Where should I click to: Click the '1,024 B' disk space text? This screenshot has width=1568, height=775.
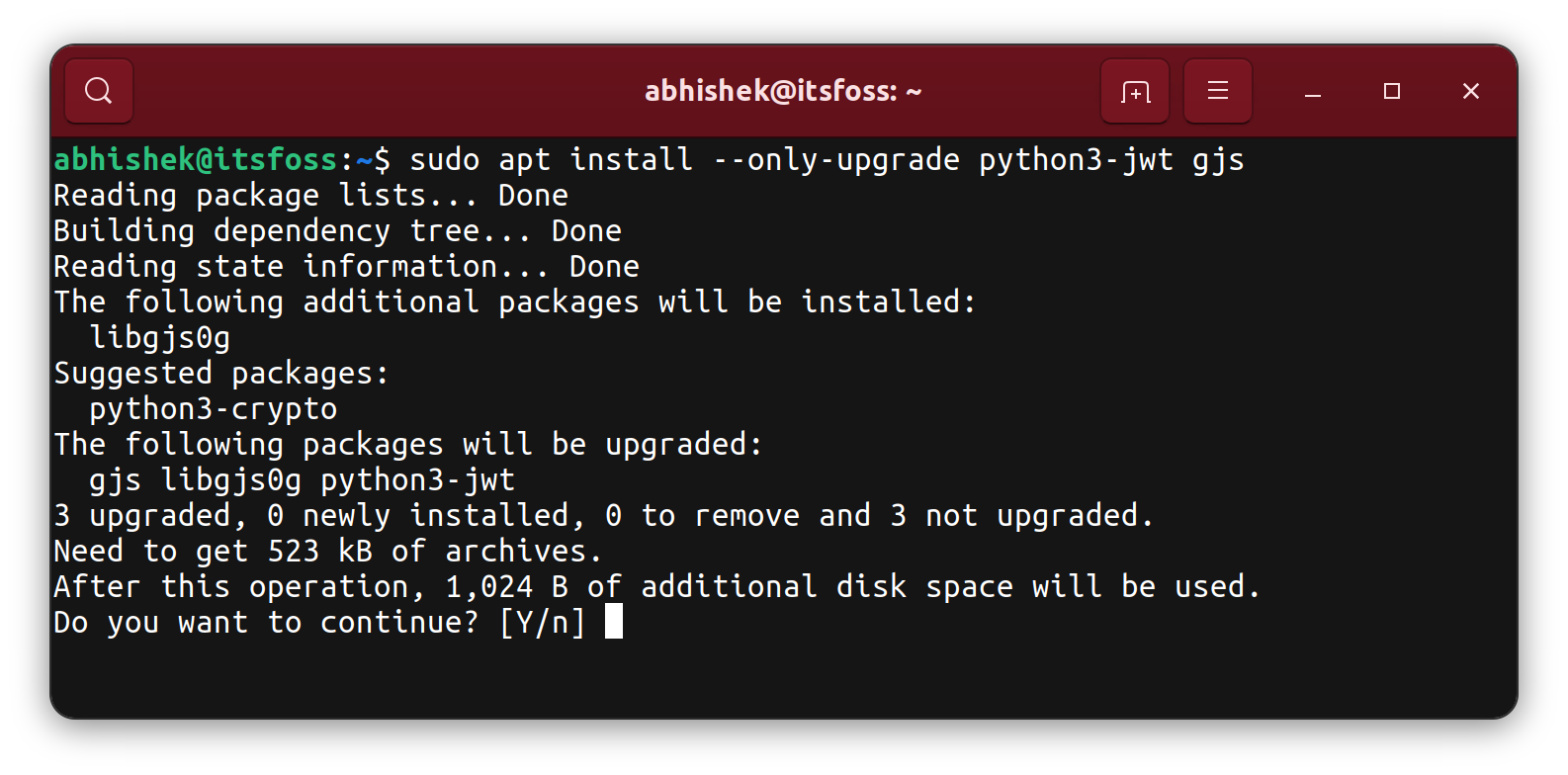507,587
